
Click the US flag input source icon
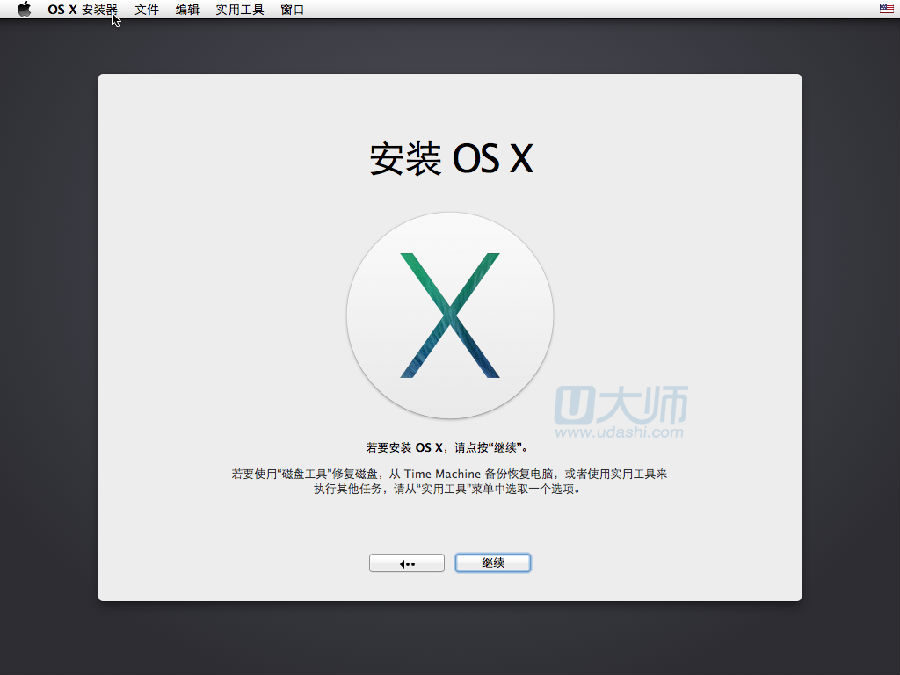point(886,9)
